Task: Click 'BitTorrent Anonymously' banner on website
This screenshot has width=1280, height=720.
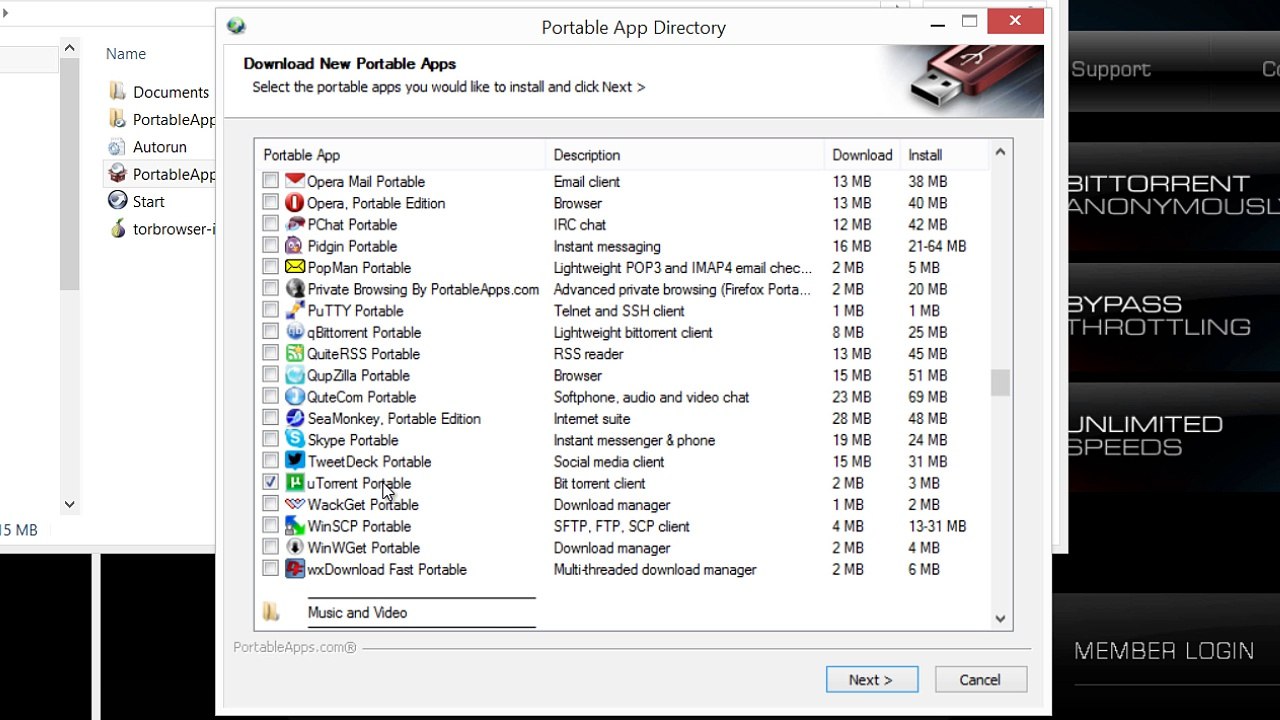Action: [x=1173, y=195]
